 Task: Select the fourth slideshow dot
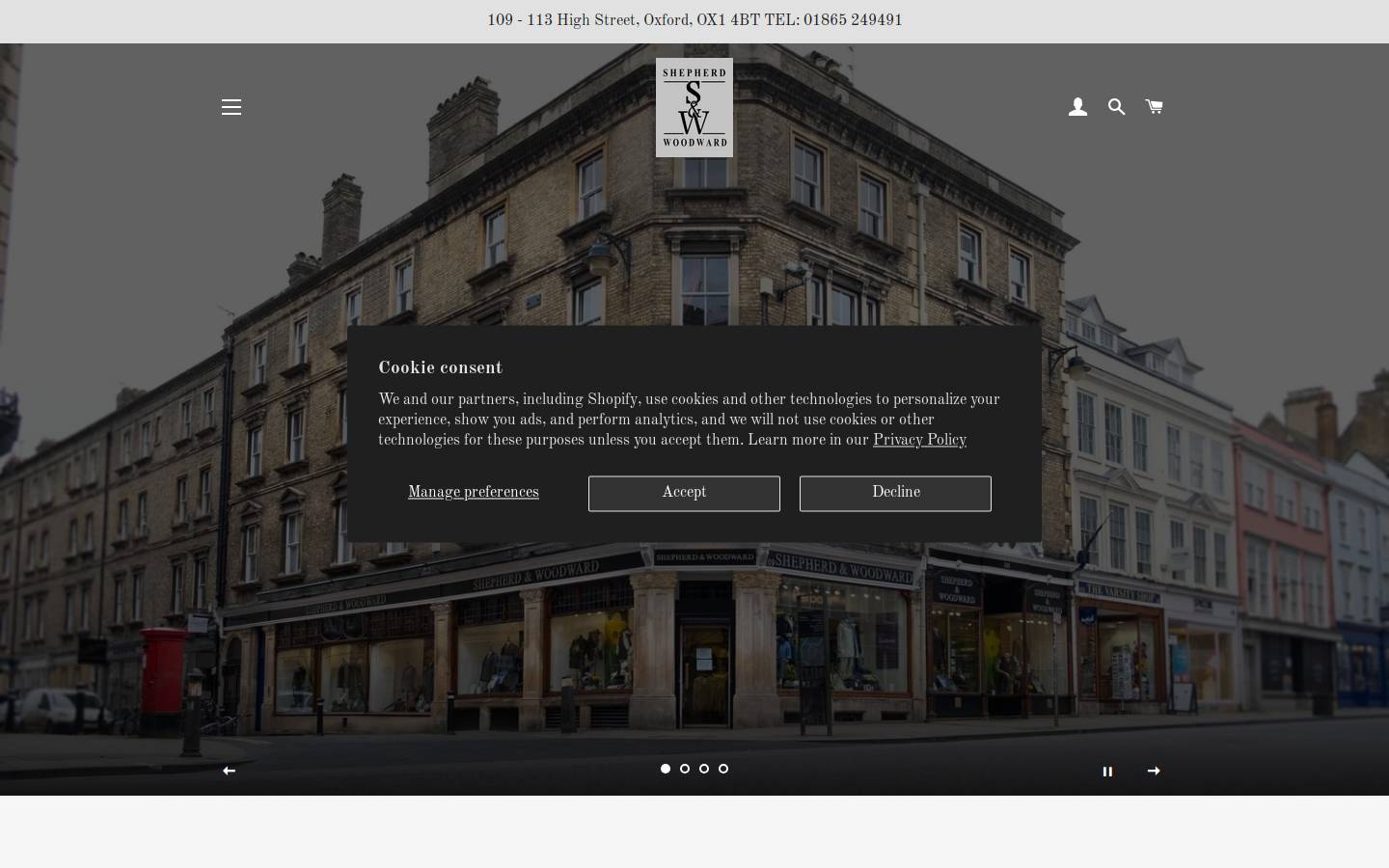pos(723,769)
